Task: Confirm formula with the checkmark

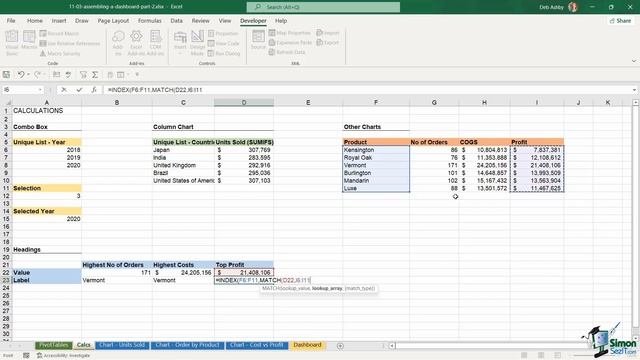Action: (x=79, y=90)
